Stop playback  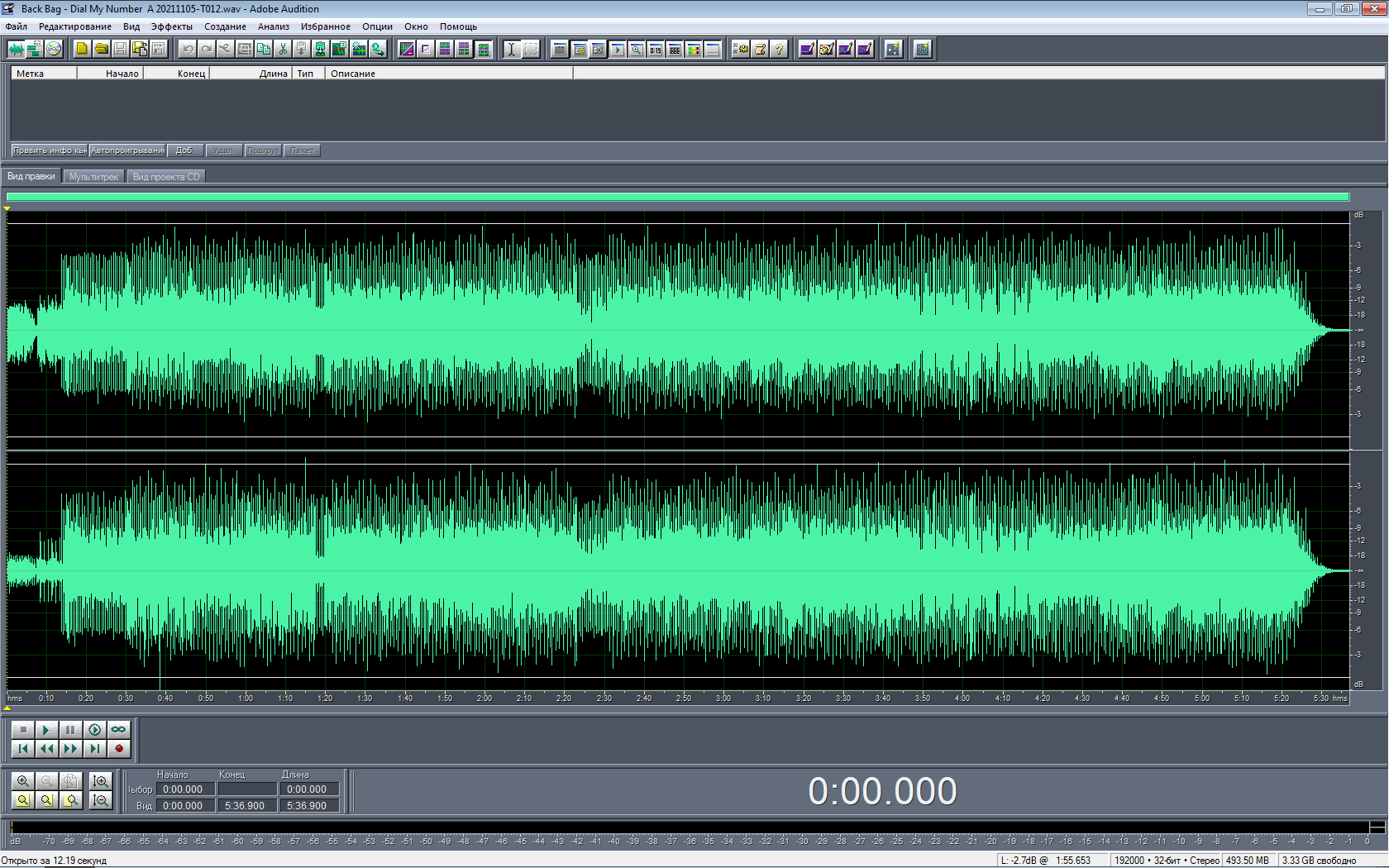[x=23, y=730]
